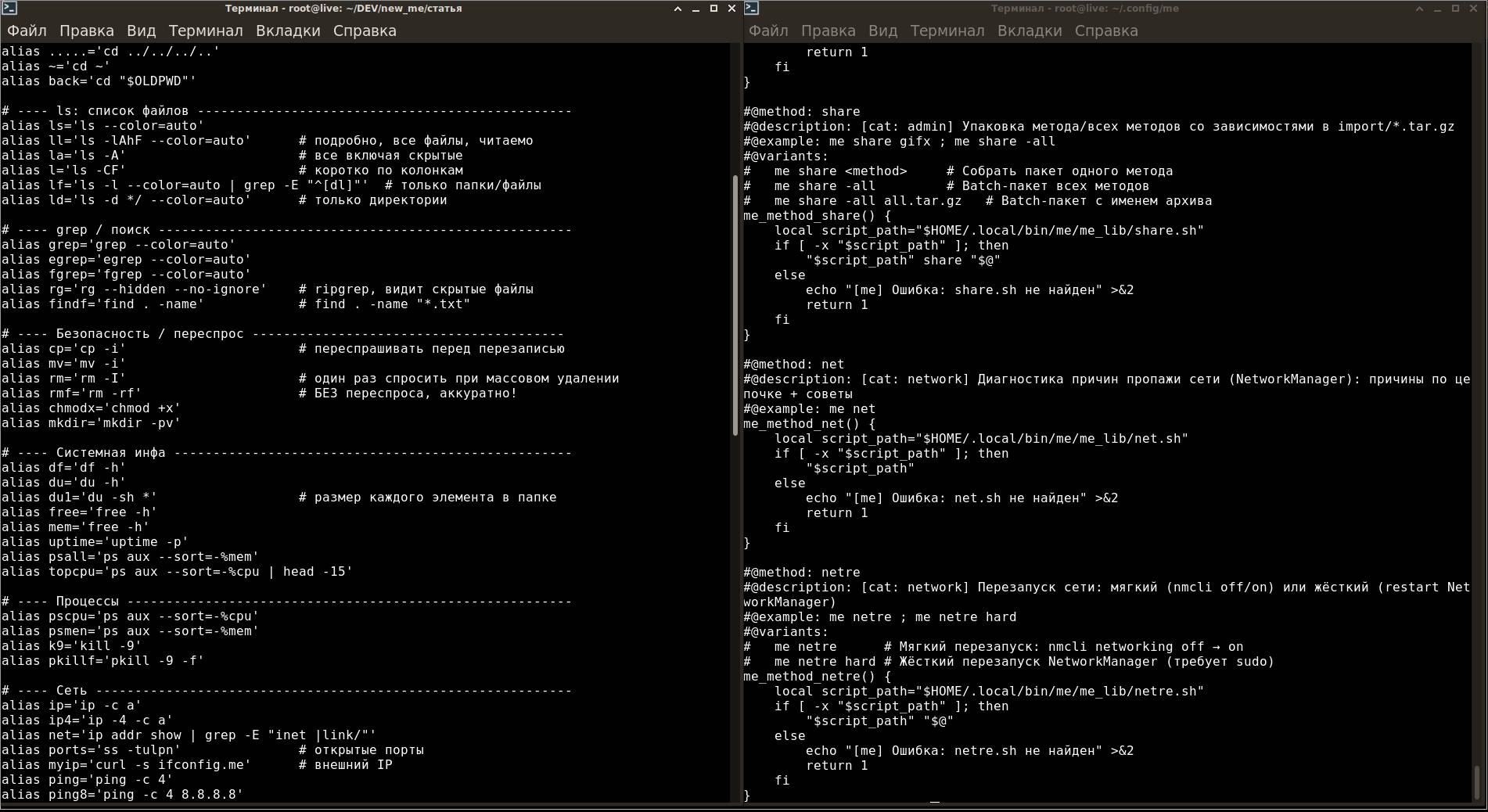Open Файл menu in left terminal
The image size is (1488, 812).
click(x=27, y=31)
